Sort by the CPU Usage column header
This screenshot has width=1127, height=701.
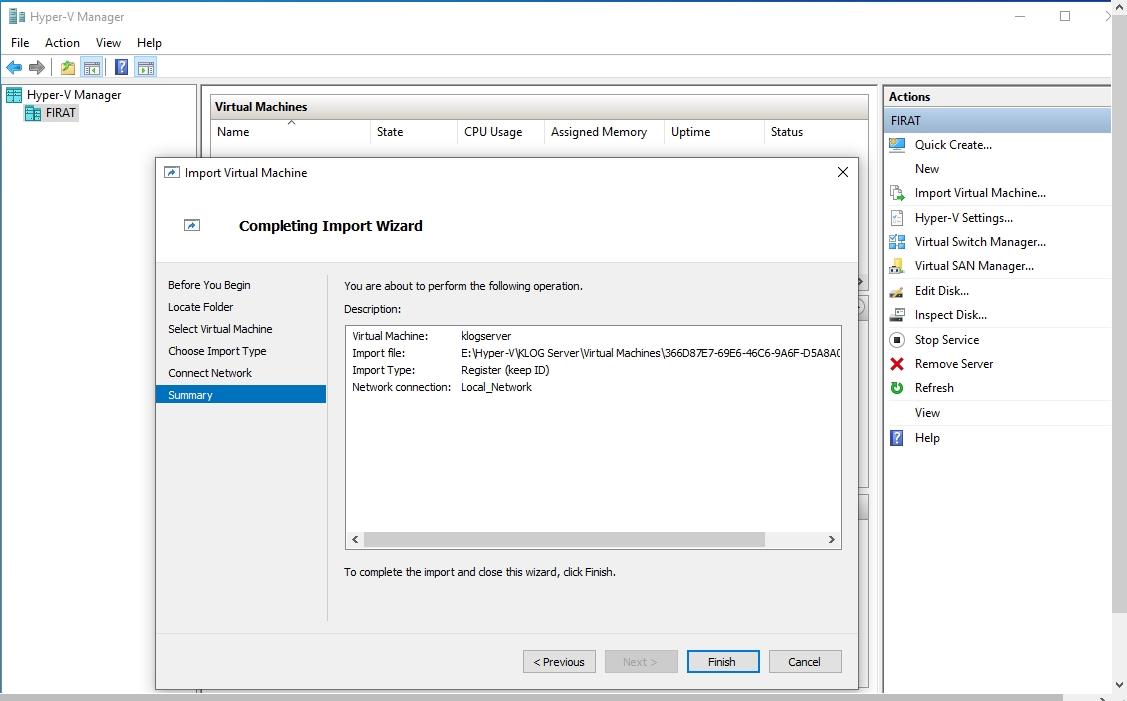click(501, 132)
